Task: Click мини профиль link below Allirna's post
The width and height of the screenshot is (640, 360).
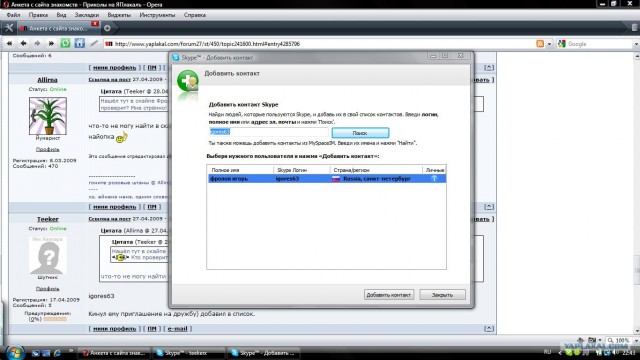Action: [x=114, y=207]
